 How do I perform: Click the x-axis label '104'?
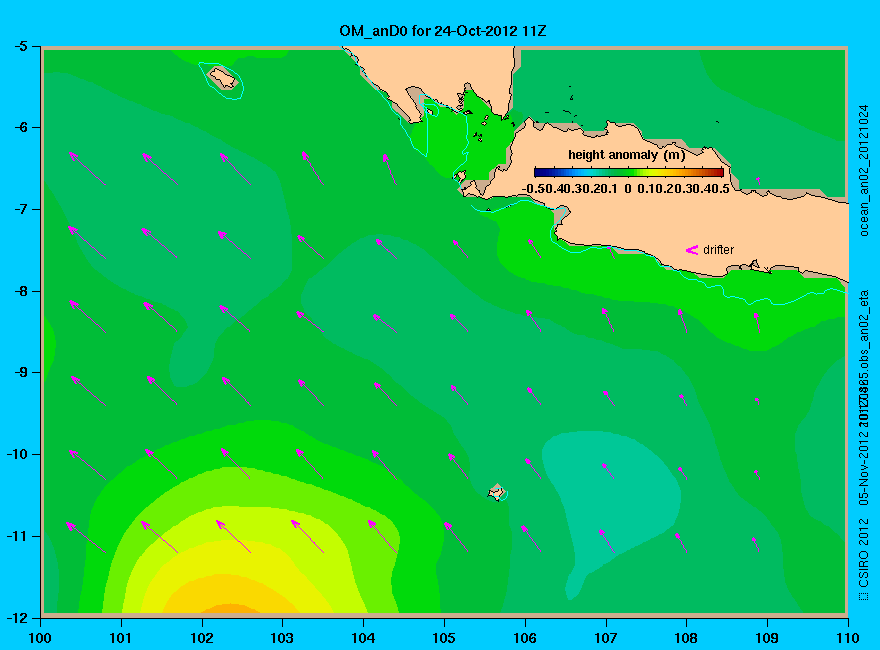tap(363, 638)
